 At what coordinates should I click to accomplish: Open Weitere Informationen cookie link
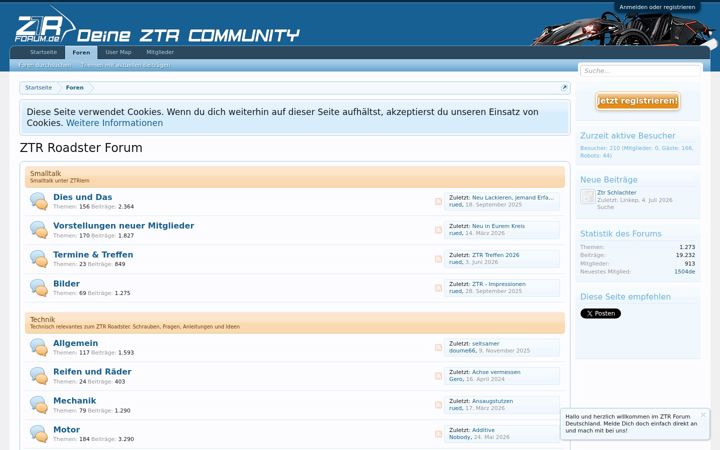(114, 123)
